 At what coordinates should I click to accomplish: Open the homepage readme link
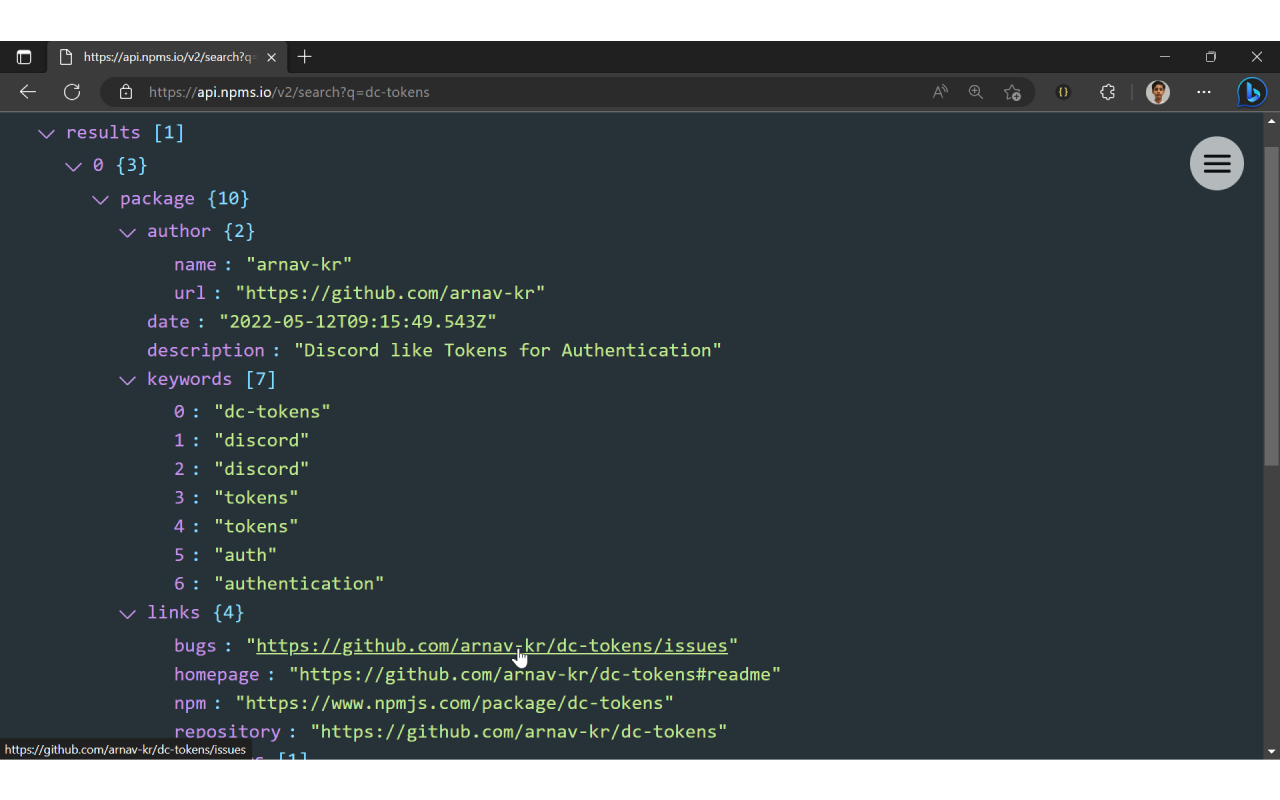(x=535, y=675)
